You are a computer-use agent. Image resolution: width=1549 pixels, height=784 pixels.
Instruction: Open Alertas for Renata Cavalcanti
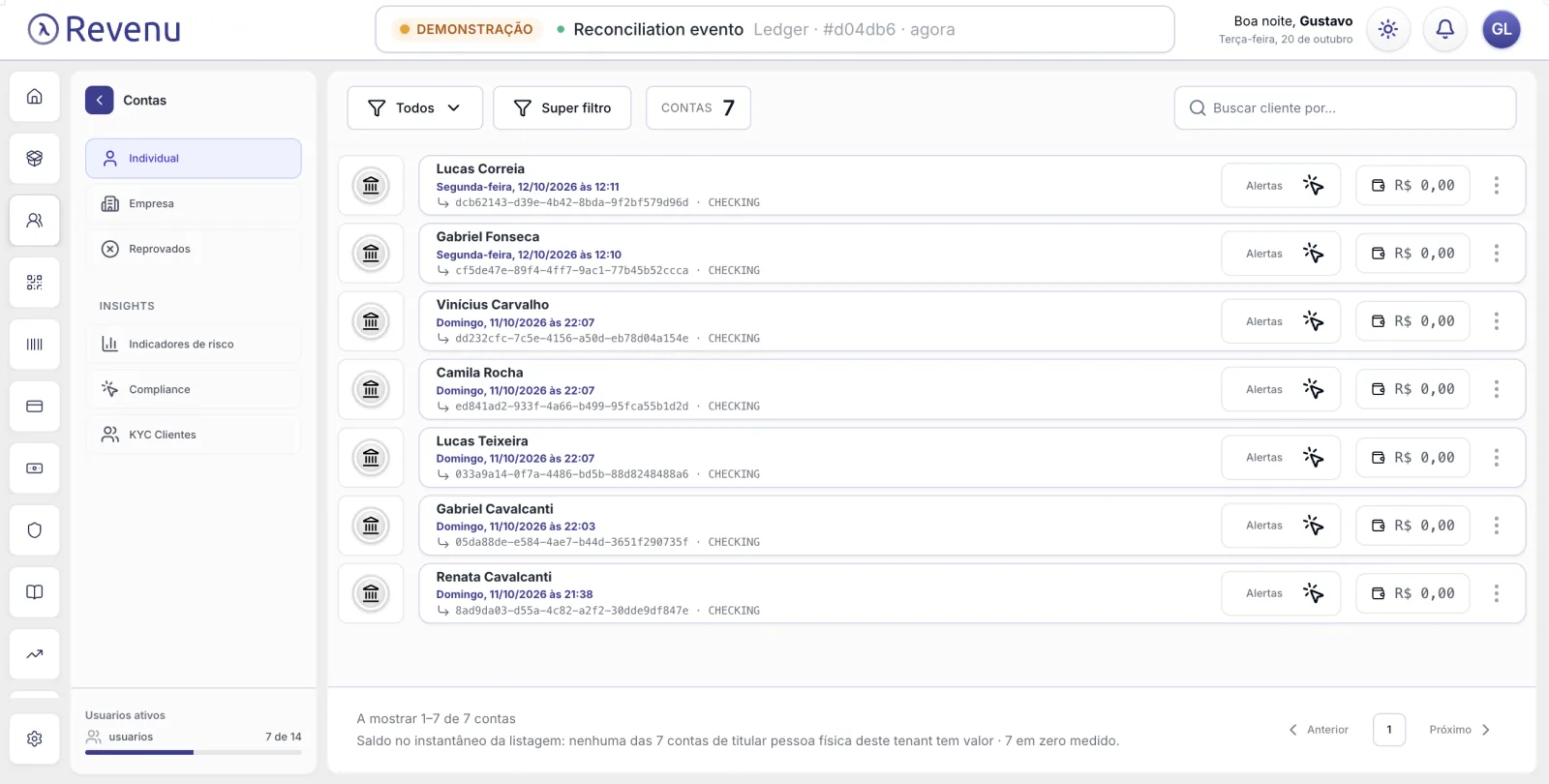tap(1281, 593)
